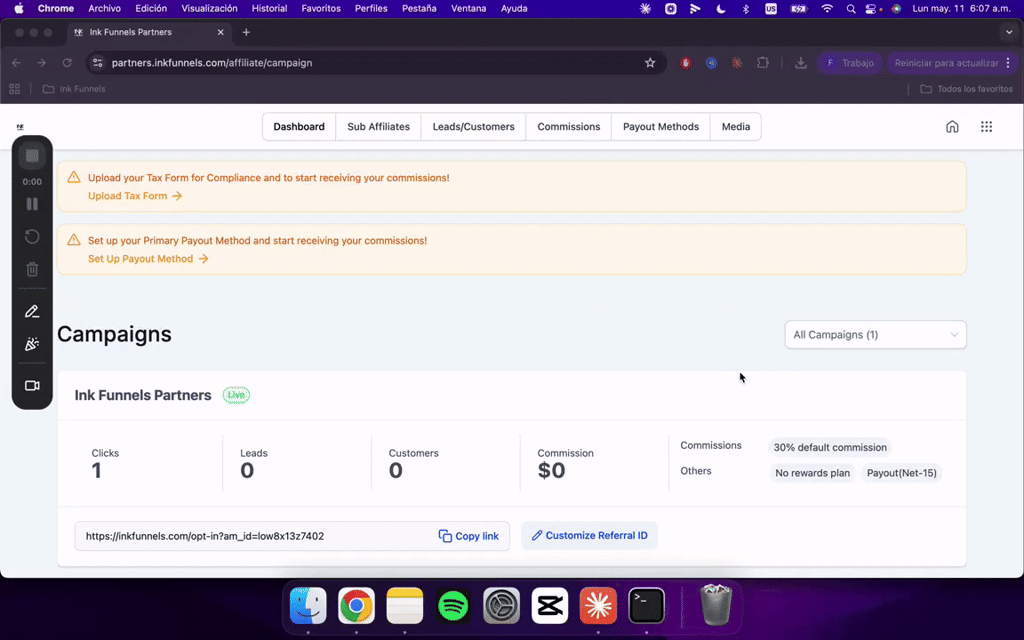
Task: Restart recording with the circular arrow icon
Action: pos(32,236)
